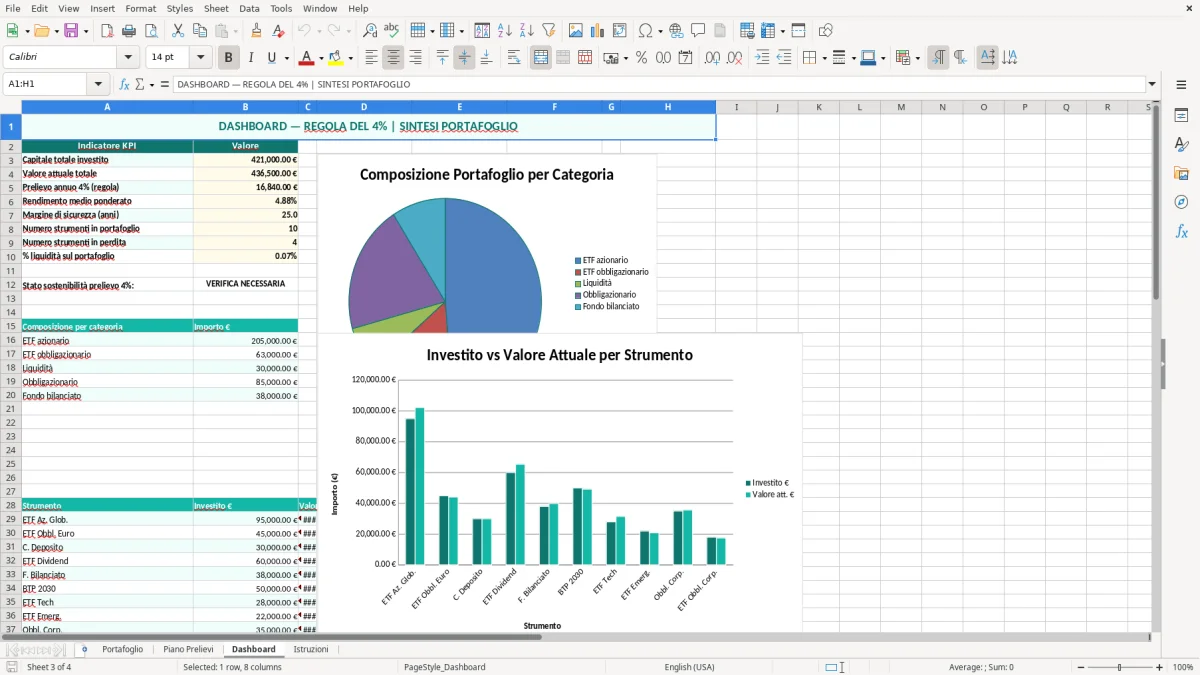The image size is (1200, 675).
Task: Click the Save document icon
Action: coord(71,31)
